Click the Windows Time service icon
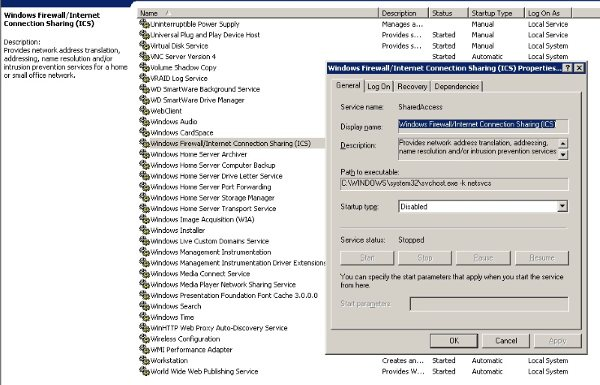 pos(144,317)
